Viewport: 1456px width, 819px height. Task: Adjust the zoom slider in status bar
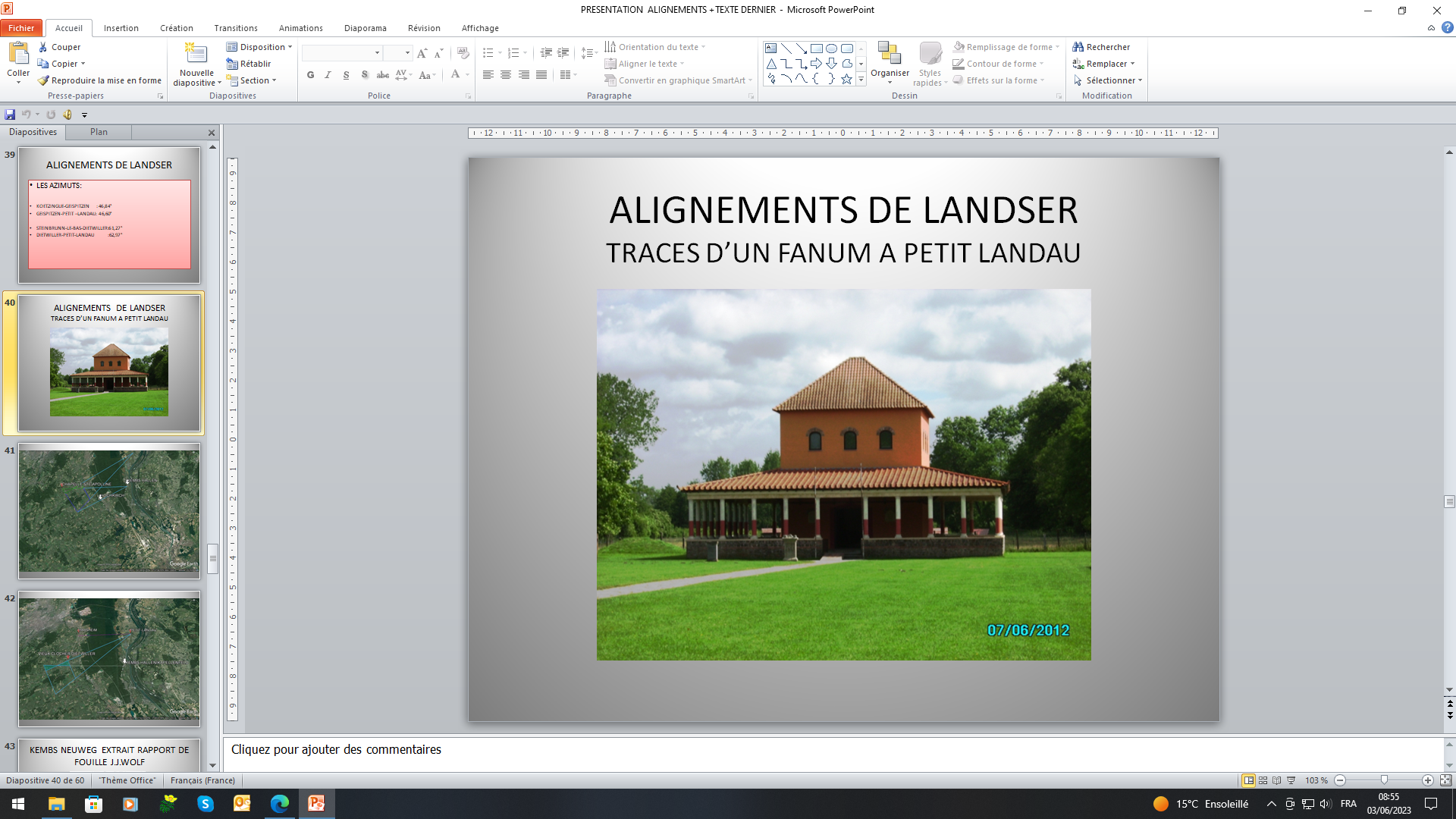pos(1385,780)
